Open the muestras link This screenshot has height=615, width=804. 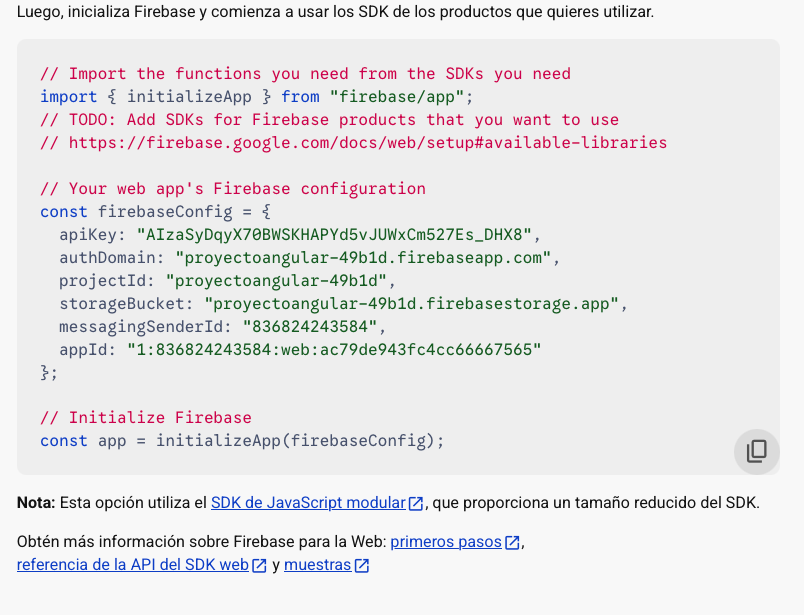pyautogui.click(x=317, y=565)
